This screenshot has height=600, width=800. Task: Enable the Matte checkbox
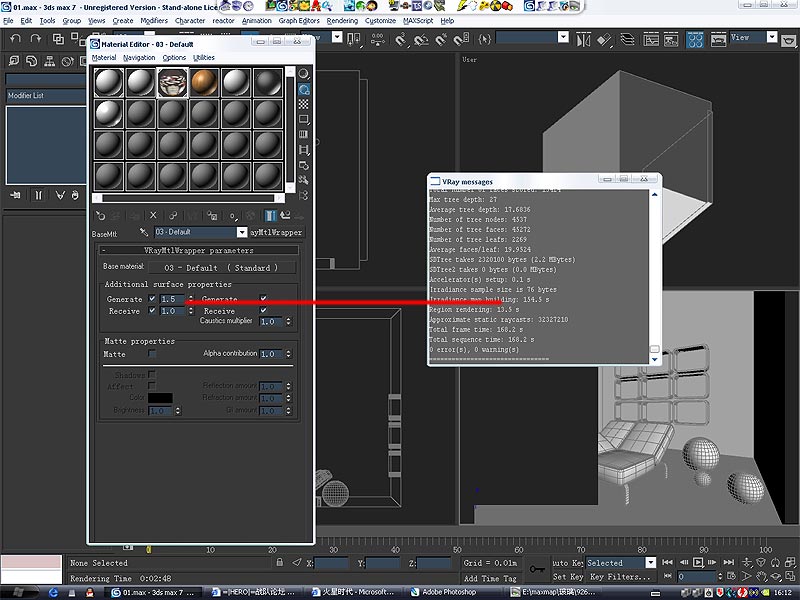(x=152, y=354)
